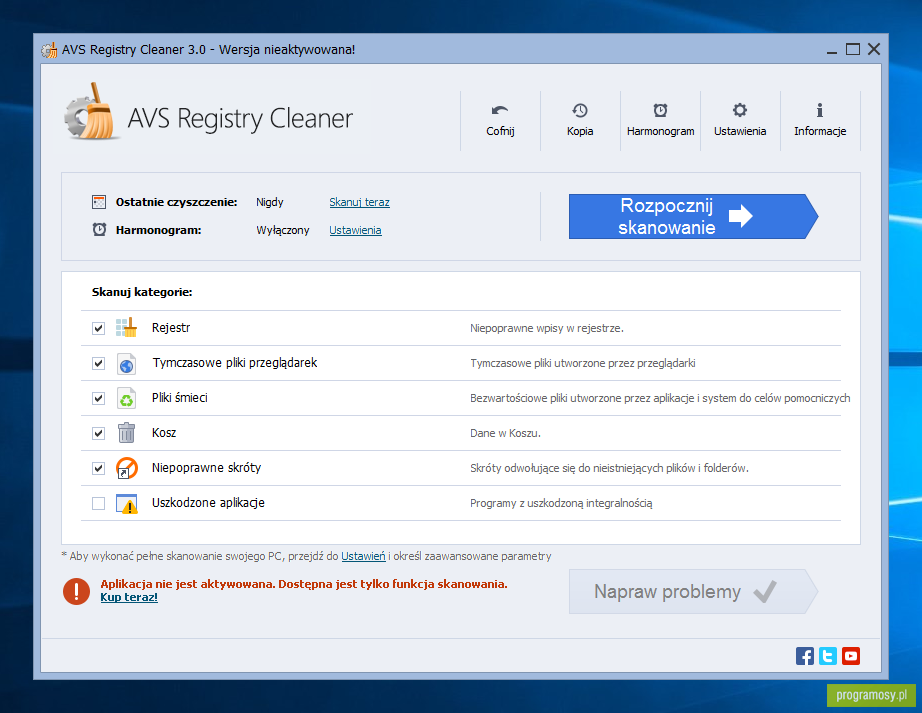Click the 'Kosz' category name
The image size is (922, 713).
[164, 433]
